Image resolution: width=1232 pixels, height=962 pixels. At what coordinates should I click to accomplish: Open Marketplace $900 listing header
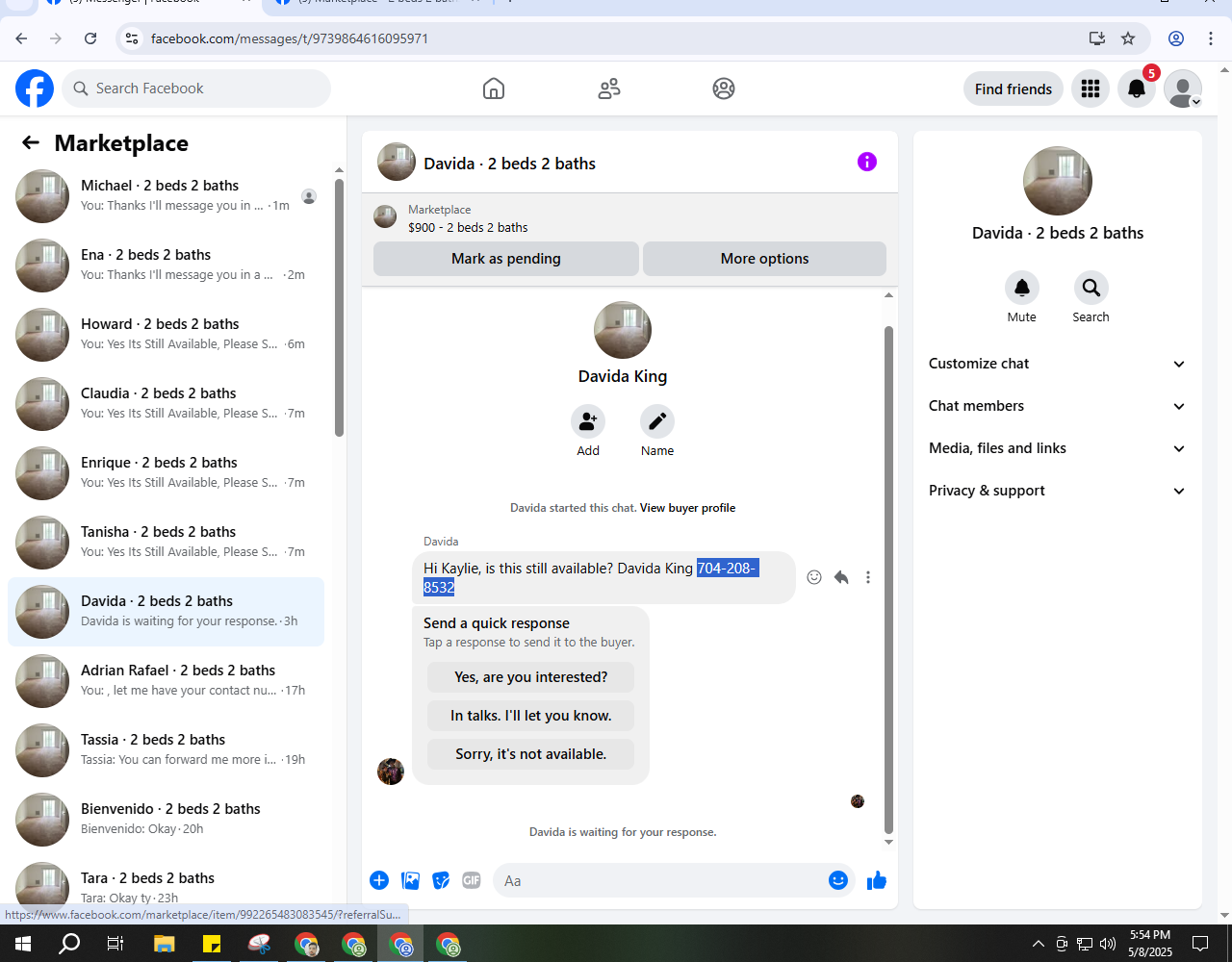point(629,218)
